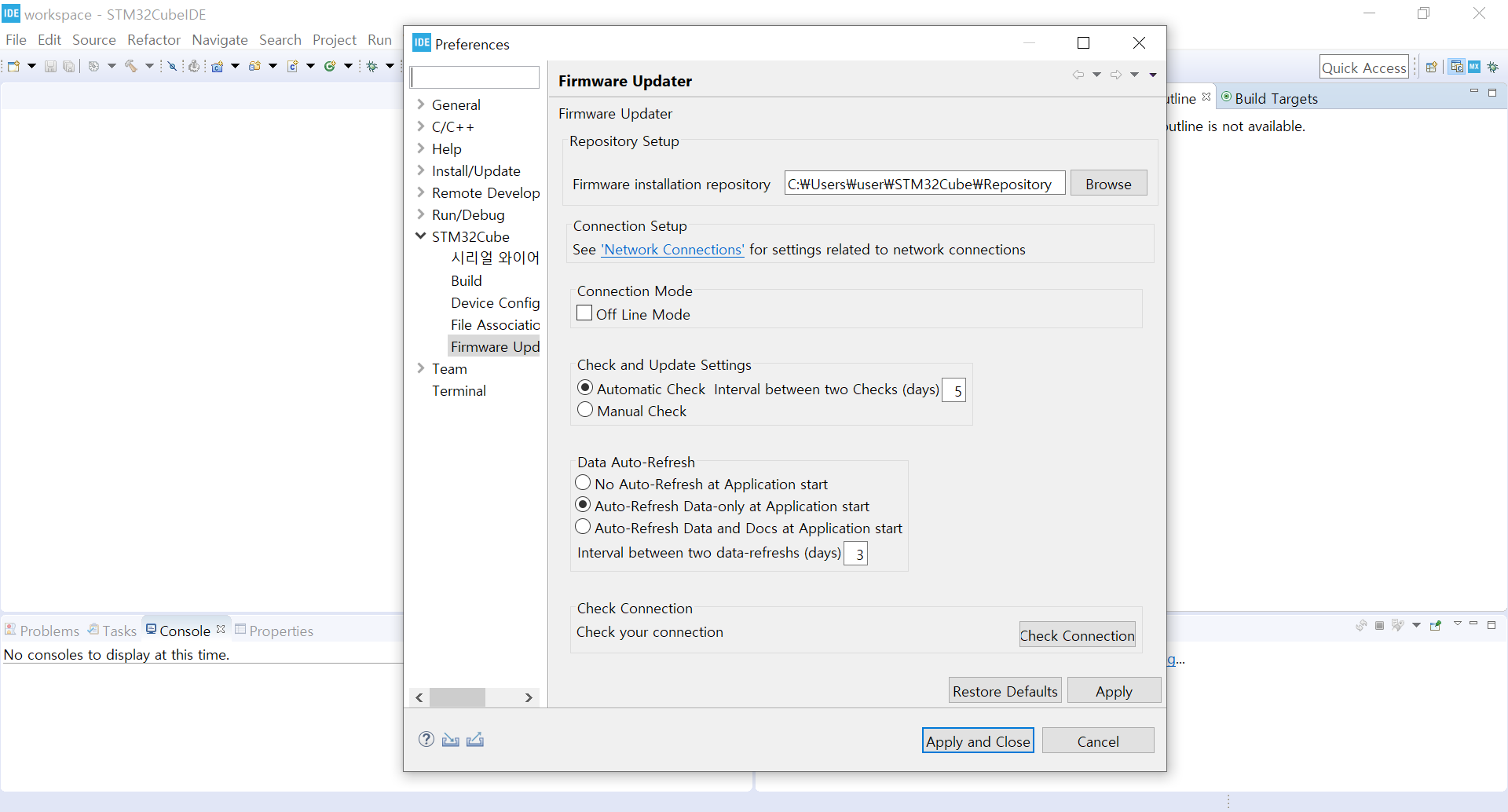This screenshot has width=1508, height=812.
Task: Open the Navigate menu
Action: 220,39
